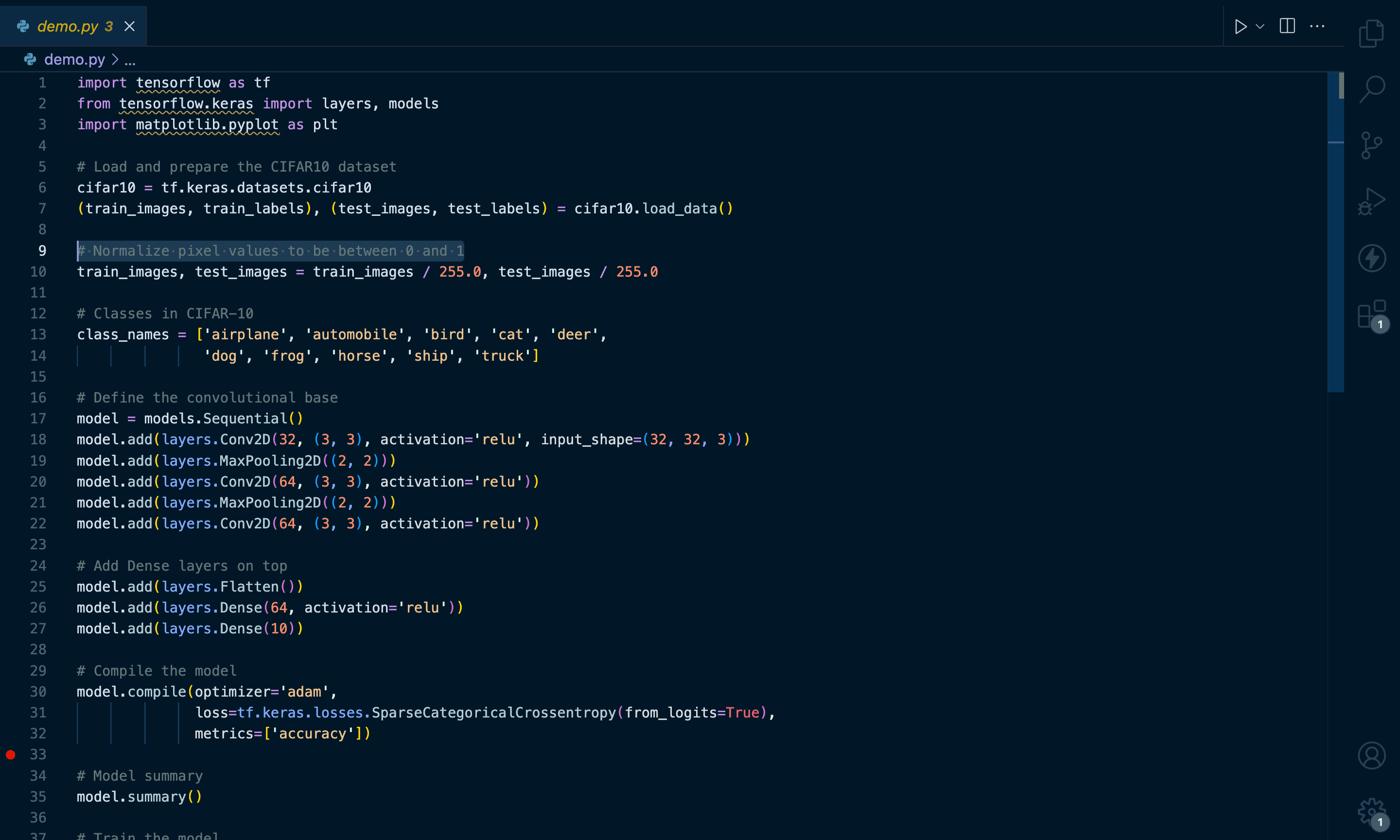Viewport: 1400px width, 840px height.
Task: Click 'input_shape' on line 18
Action: click(x=587, y=440)
